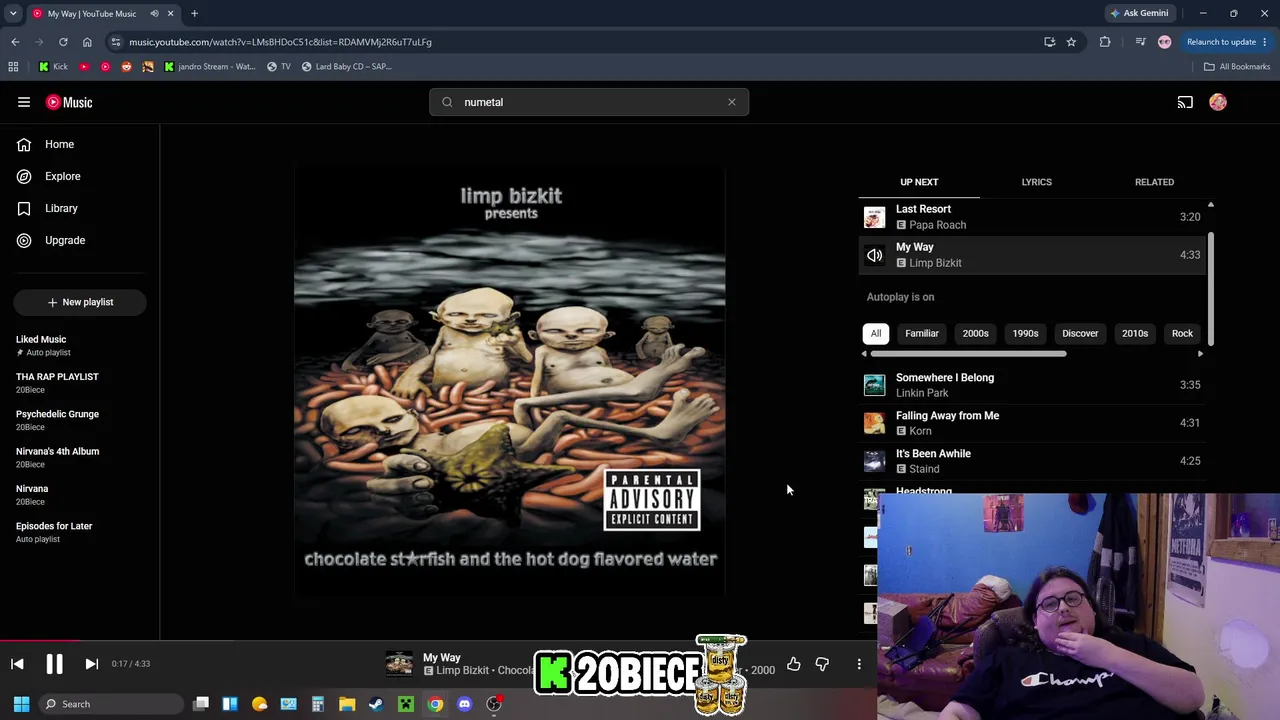This screenshot has height=720, width=1280.
Task: Open the YouTube Music guide hamburger menu
Action: 24,102
